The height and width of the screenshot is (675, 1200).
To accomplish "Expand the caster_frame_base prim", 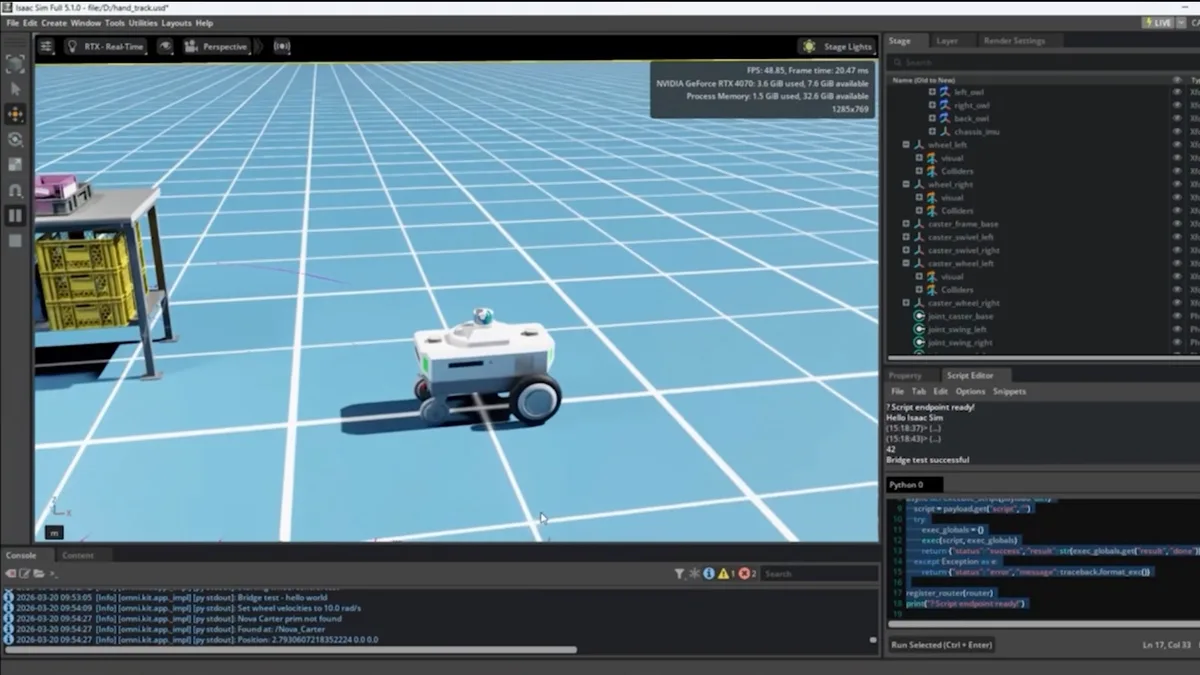I will (x=906, y=224).
